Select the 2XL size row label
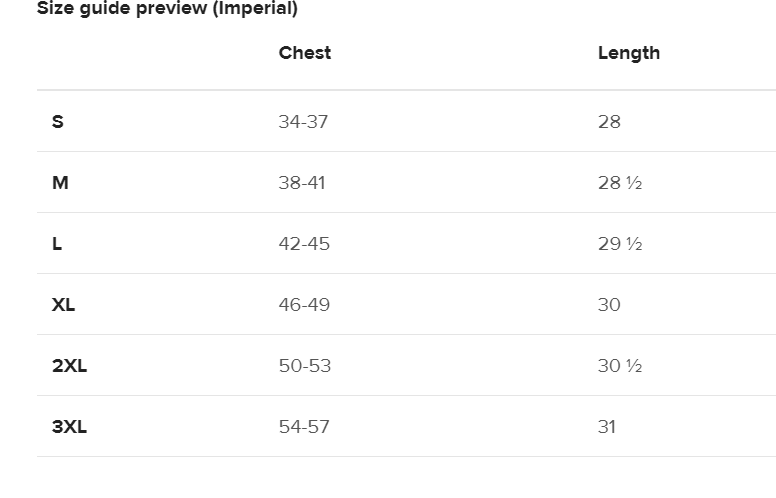The width and height of the screenshot is (776, 498). (x=69, y=366)
